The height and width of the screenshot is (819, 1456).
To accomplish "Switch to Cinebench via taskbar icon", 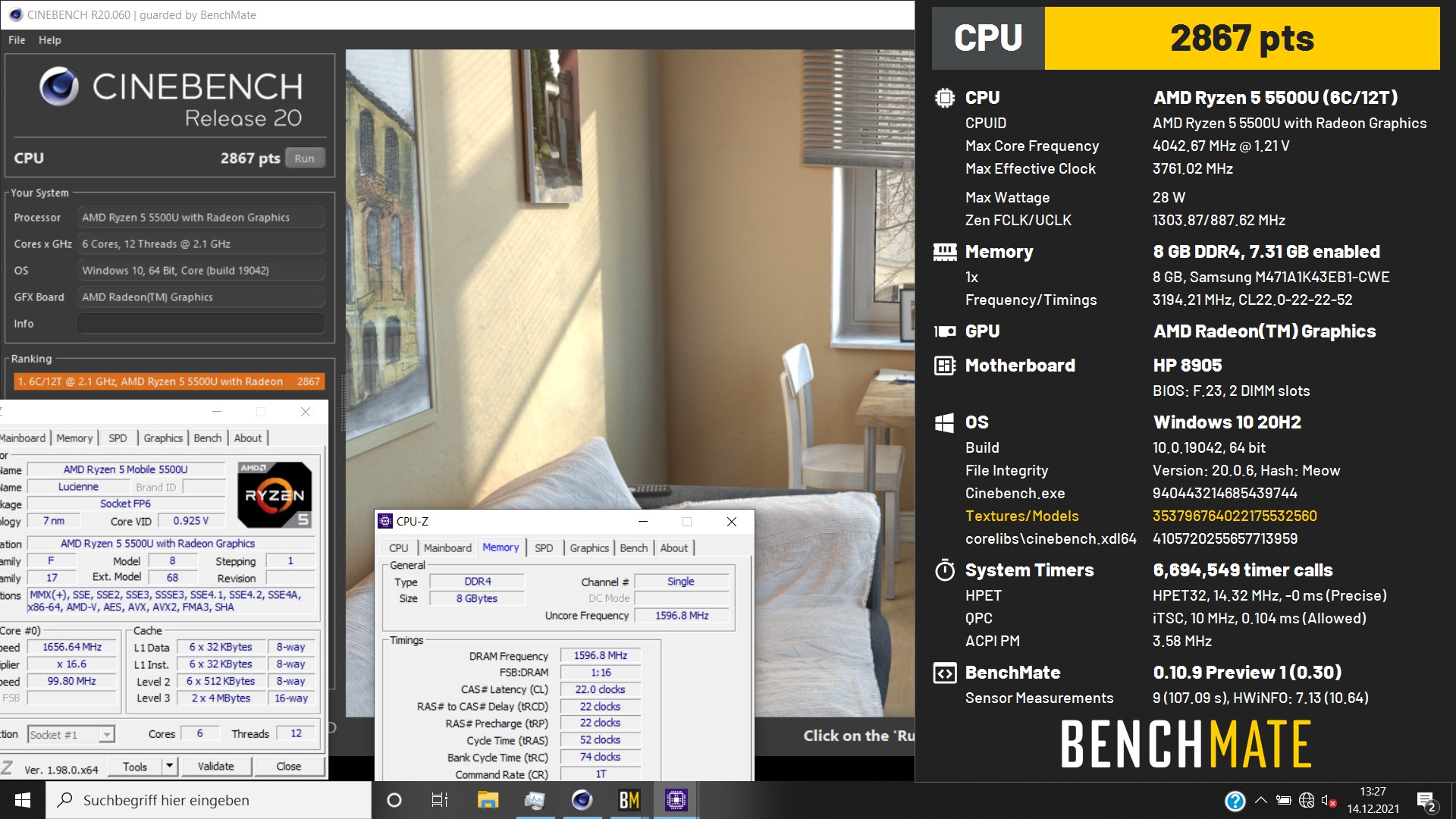I will 582,800.
